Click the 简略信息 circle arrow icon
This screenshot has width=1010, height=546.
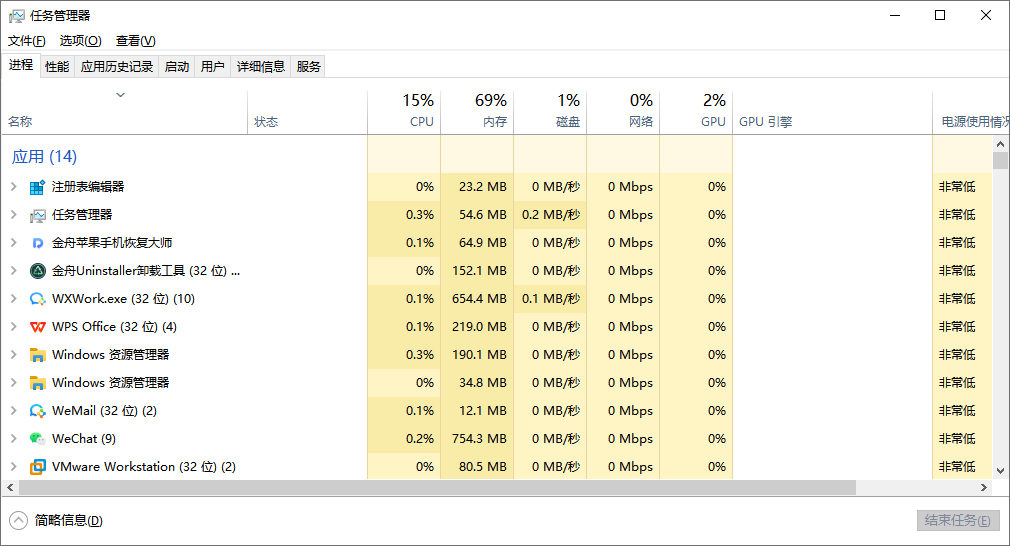(x=19, y=520)
